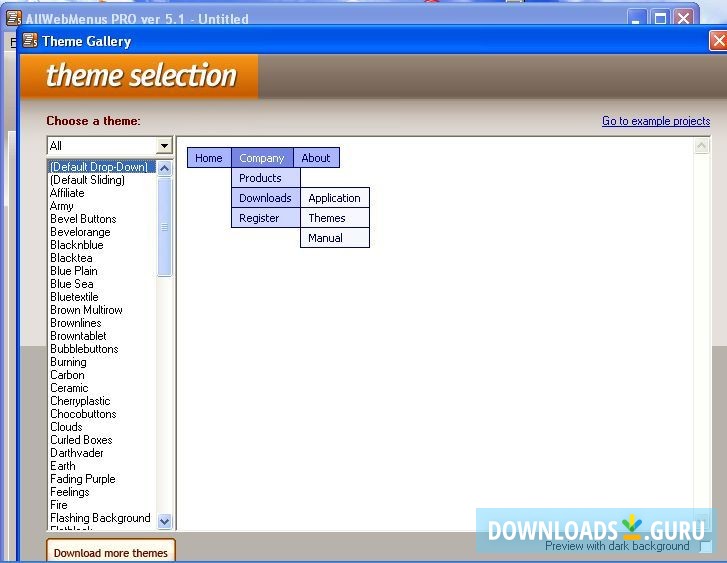This screenshot has width=727, height=563.
Task: Maximize the AllWebMenus PRO window
Action: point(660,19)
